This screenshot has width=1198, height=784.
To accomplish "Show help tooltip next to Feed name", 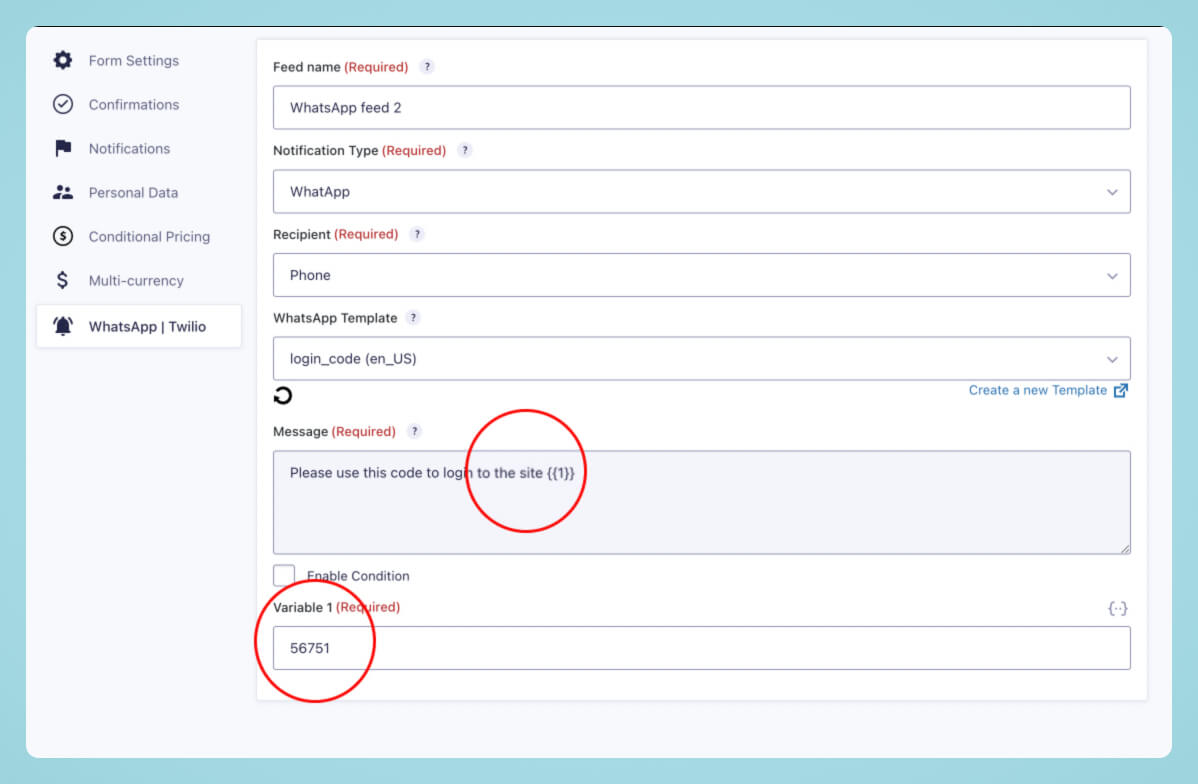I will point(427,67).
